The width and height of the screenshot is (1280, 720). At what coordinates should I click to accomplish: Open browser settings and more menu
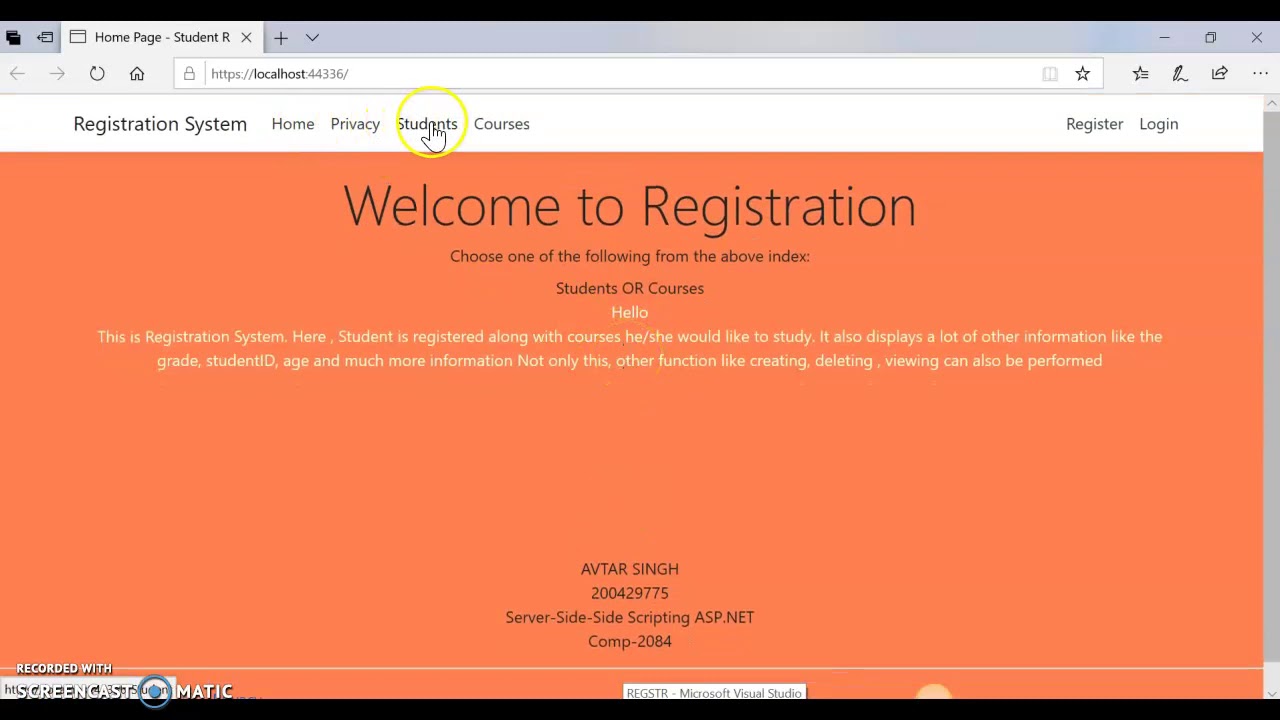[1260, 74]
